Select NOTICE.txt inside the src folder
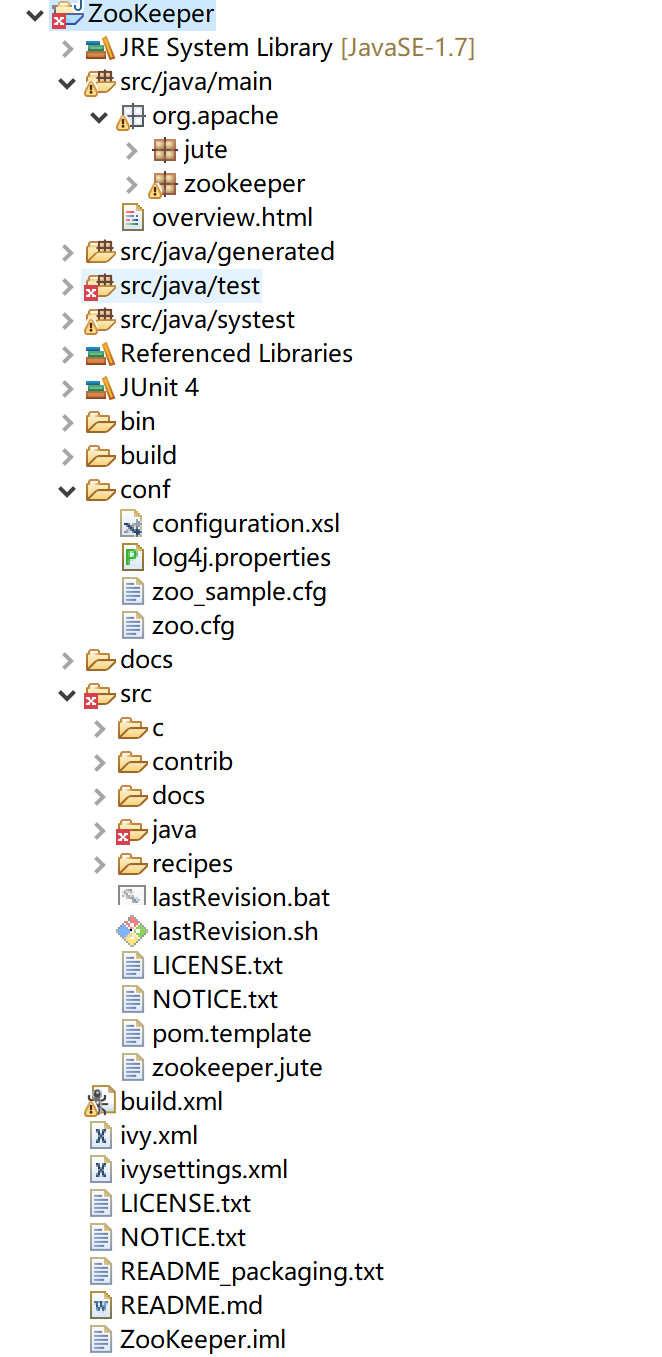 coord(215,1000)
